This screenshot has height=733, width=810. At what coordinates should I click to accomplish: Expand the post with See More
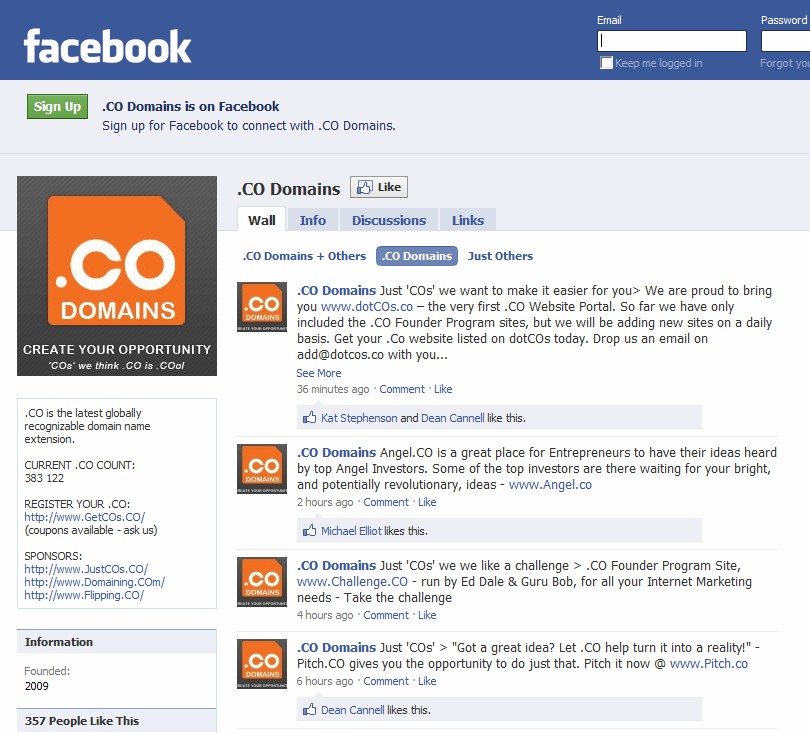click(319, 373)
